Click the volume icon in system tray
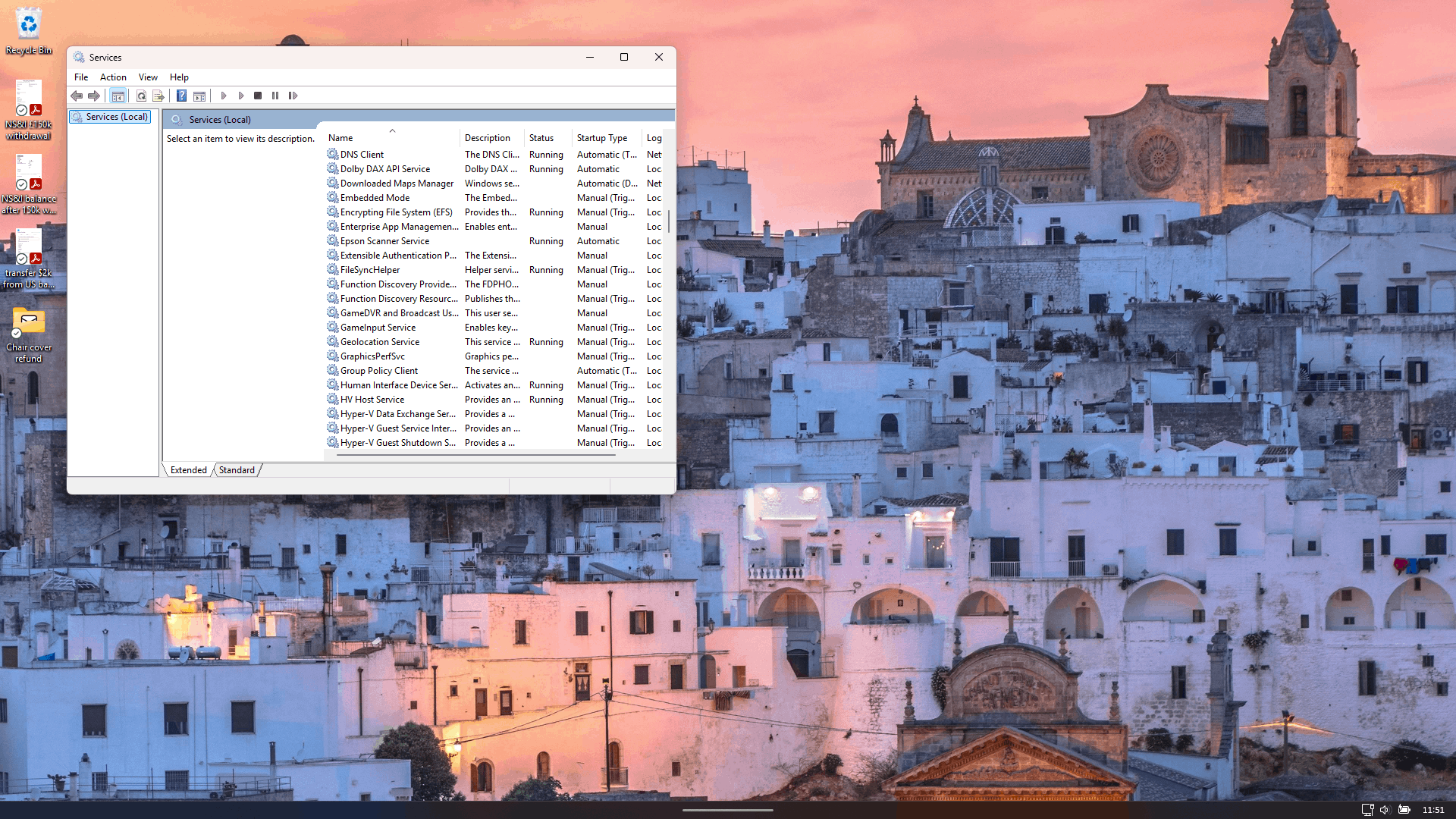This screenshot has height=819, width=1456. tap(1385, 810)
